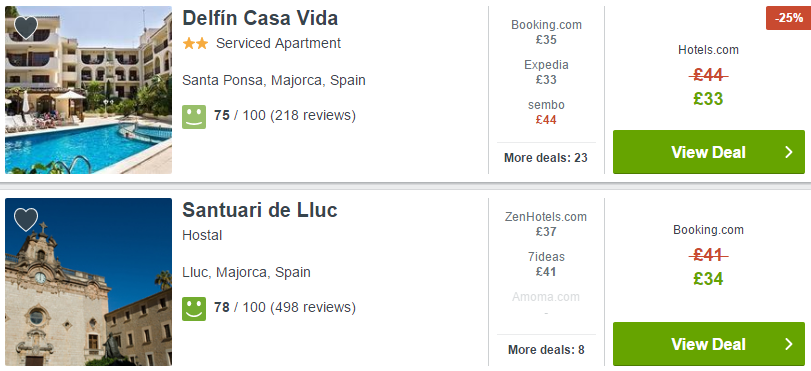Open the Santuari de Lluc hotel title
811x371 pixels.
(x=260, y=210)
